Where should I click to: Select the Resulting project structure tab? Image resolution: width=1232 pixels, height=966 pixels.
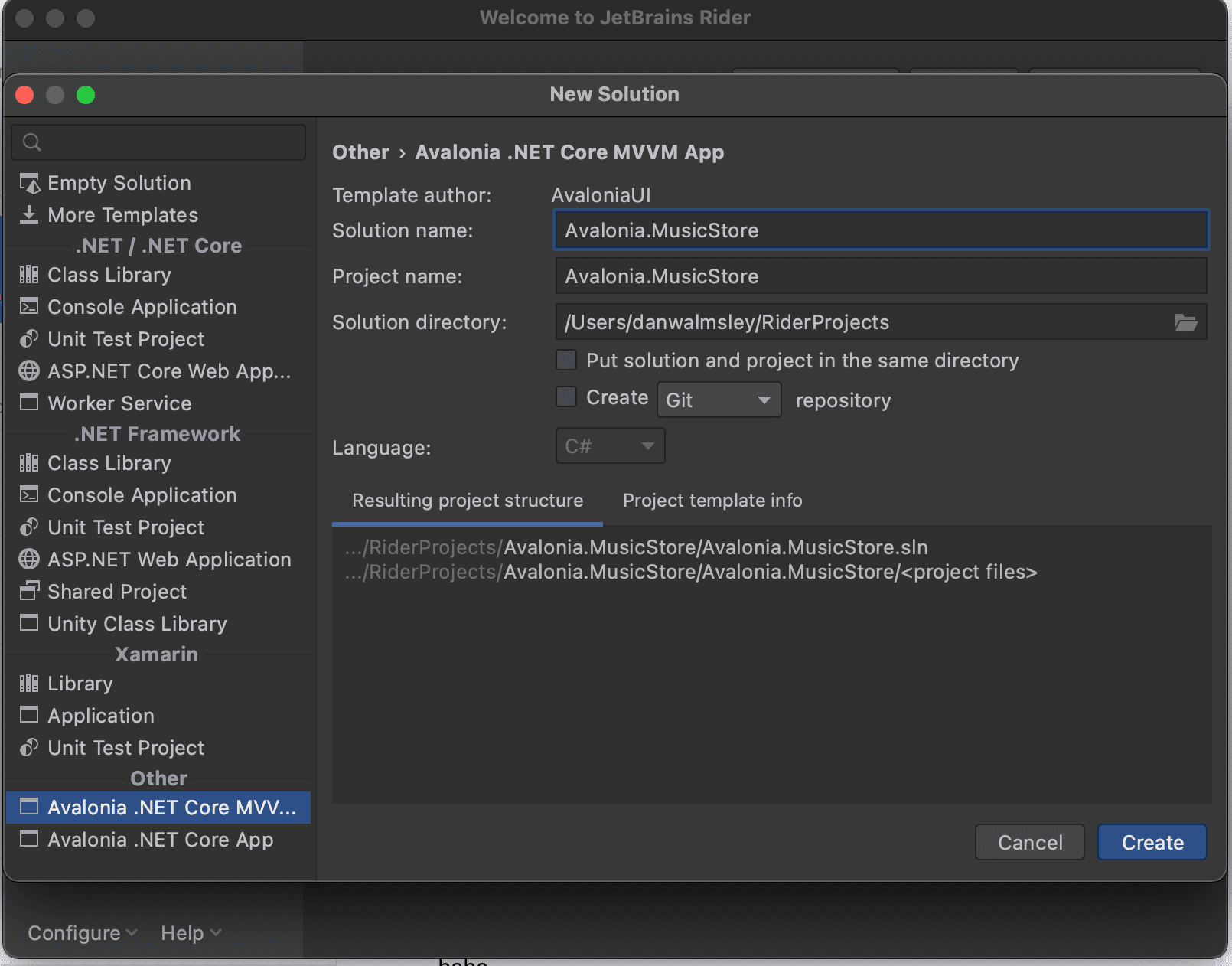[x=468, y=501]
